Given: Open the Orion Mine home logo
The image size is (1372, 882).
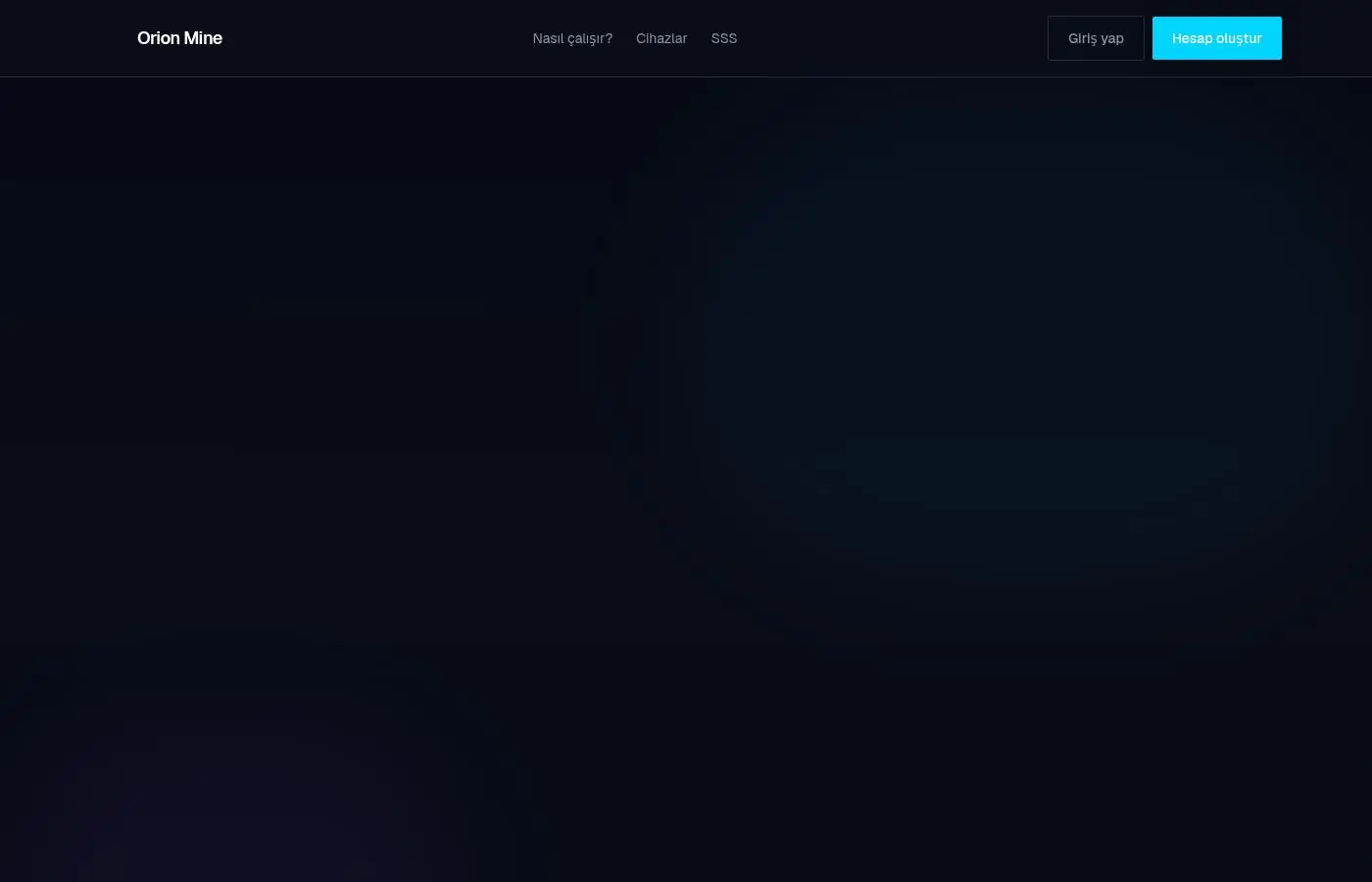Looking at the screenshot, I should point(179,38).
